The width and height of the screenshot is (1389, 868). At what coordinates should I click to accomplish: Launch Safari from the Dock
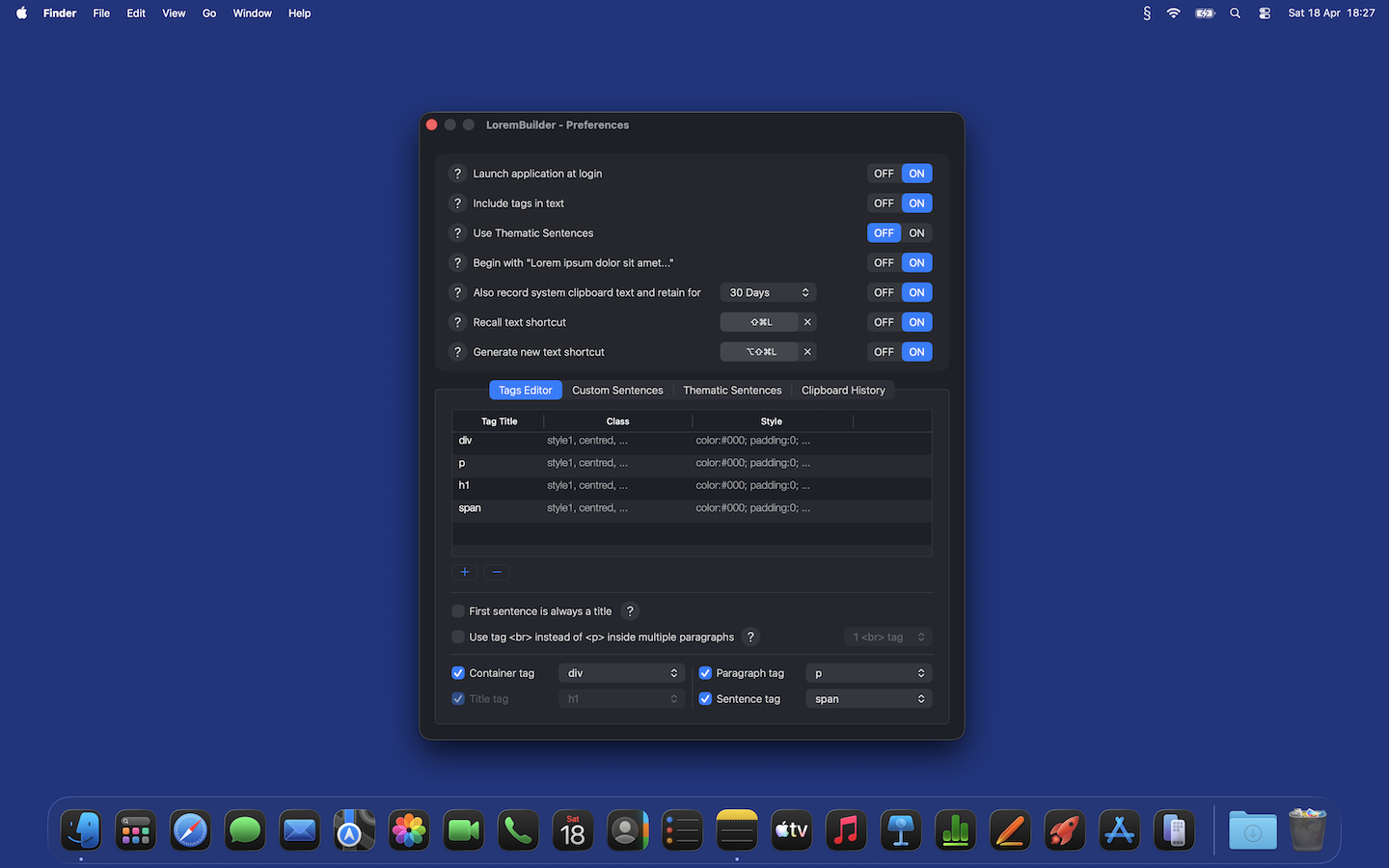pyautogui.click(x=190, y=829)
